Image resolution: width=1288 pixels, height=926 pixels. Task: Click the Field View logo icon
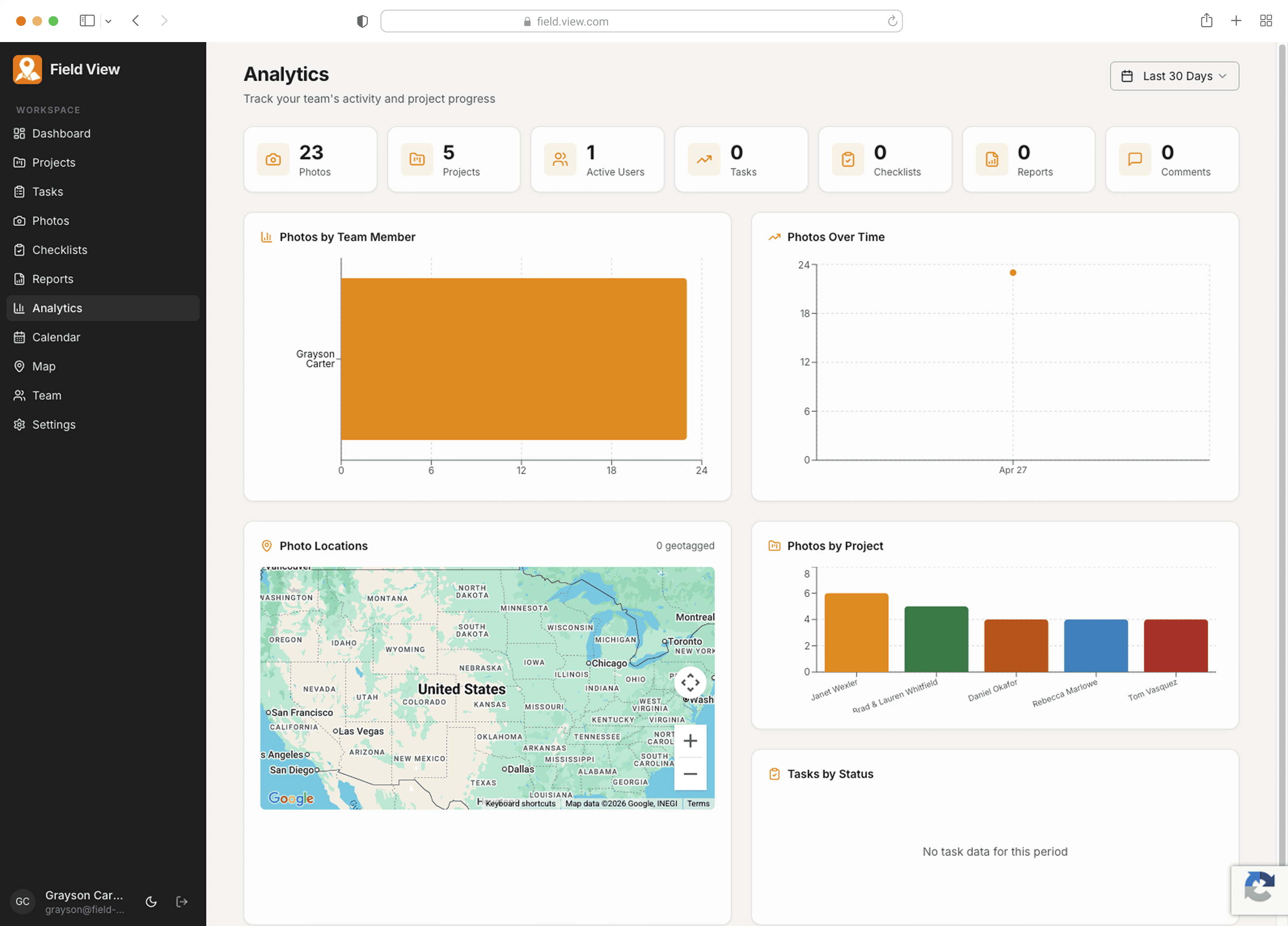pos(27,69)
